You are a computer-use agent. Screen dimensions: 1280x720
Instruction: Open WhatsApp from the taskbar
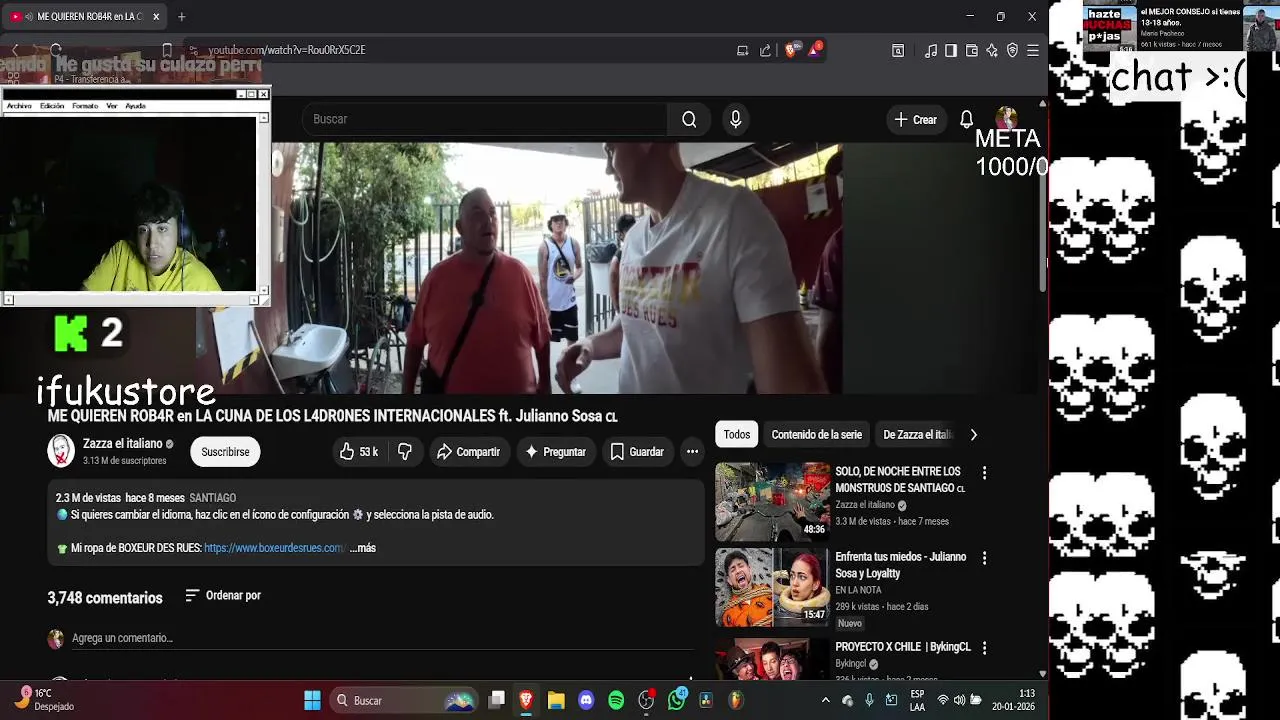point(677,700)
